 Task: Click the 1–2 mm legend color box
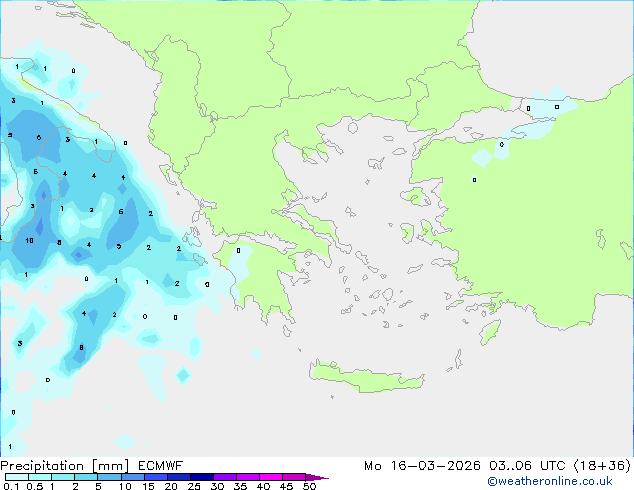point(63,477)
